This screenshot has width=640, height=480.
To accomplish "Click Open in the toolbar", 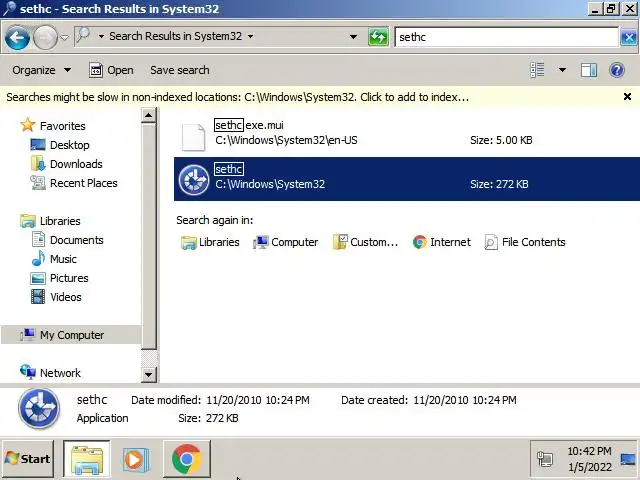I will pyautogui.click(x=111, y=70).
